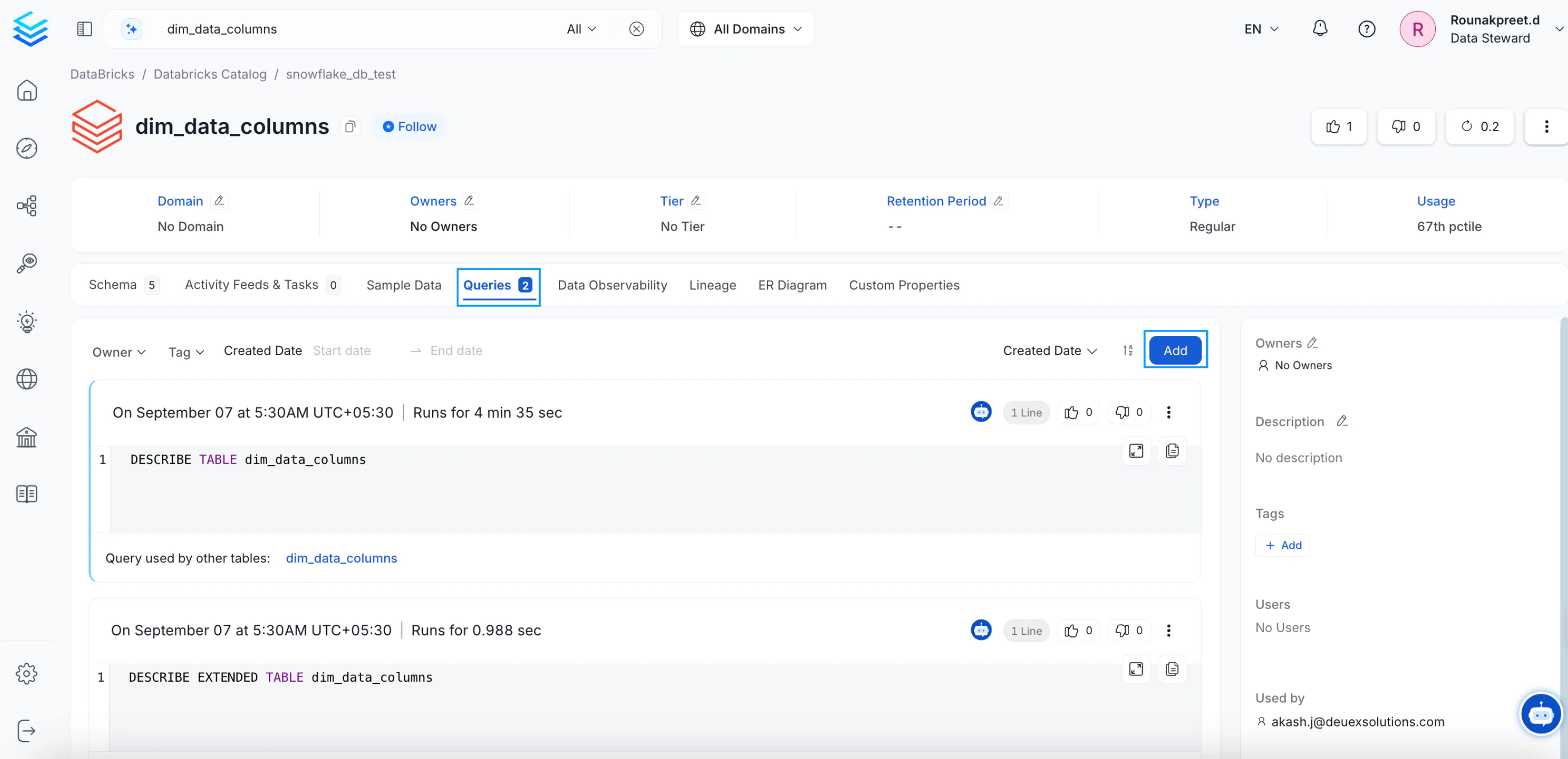Expand the user profile menu chevron
Viewport: 1568px width, 759px height.
click(1559, 29)
